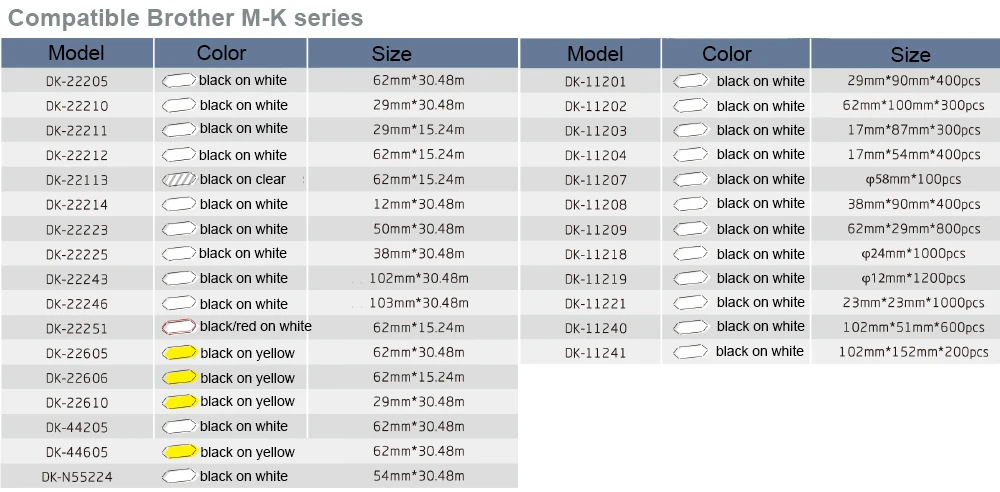The image size is (1000, 492).
Task: Click the 102mm*152mm*200pcs size cell
Action: [x=914, y=352]
